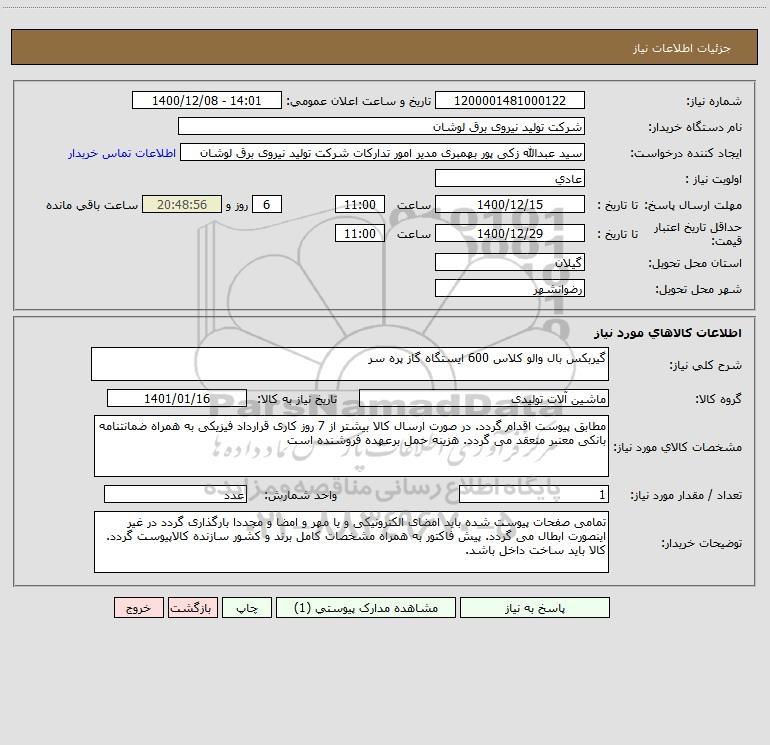Click the price validity date 1400/12/29
This screenshot has height=745, width=770.
tap(510, 233)
